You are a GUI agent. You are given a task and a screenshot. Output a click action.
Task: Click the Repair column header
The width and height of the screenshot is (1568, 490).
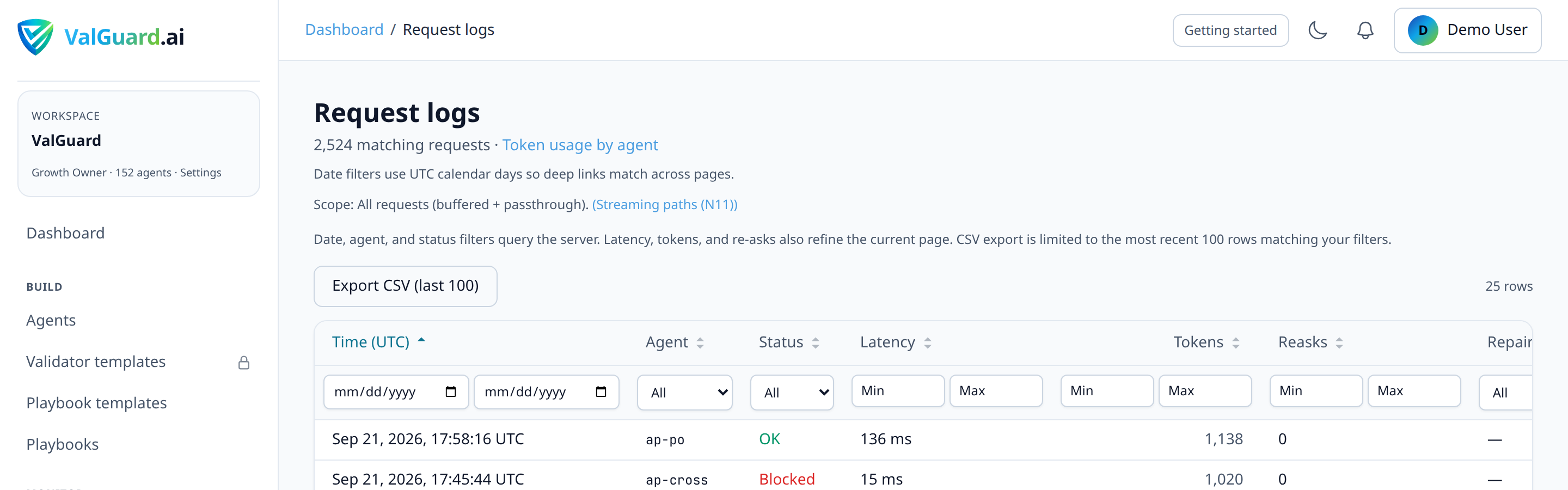(x=1509, y=342)
